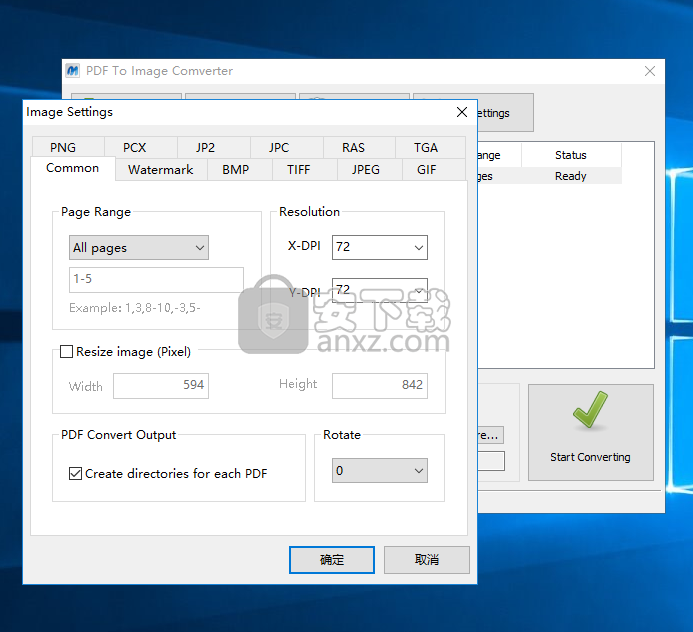Select the Ready status cell

point(571,176)
